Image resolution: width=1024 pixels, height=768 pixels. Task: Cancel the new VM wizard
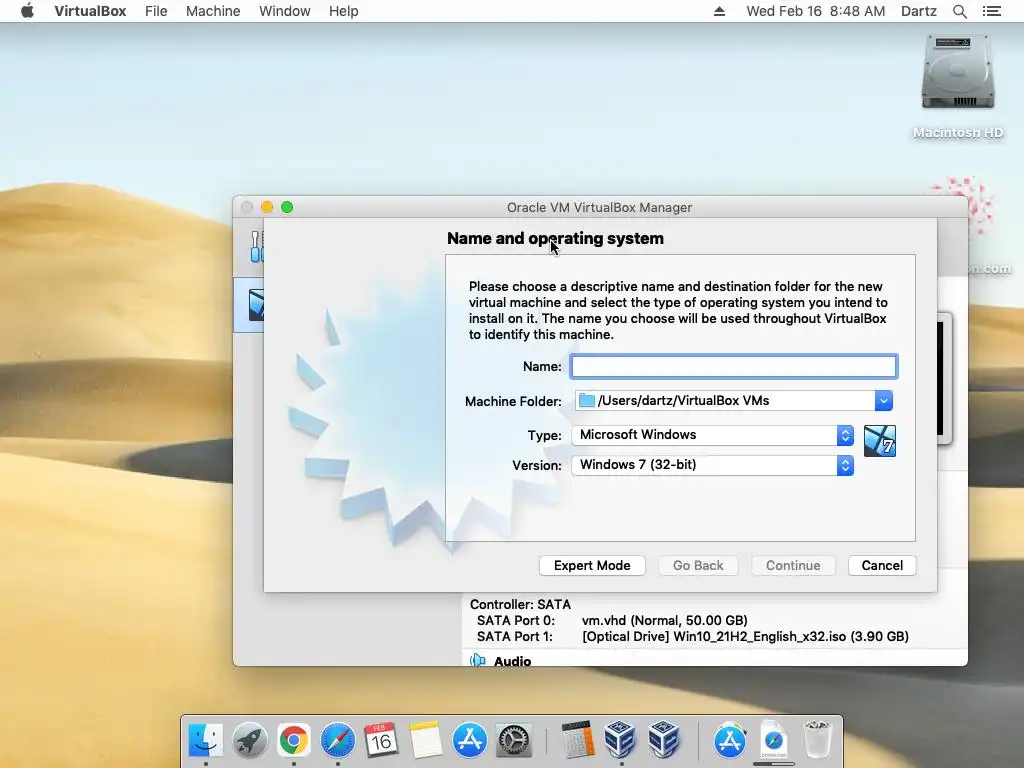pos(882,566)
